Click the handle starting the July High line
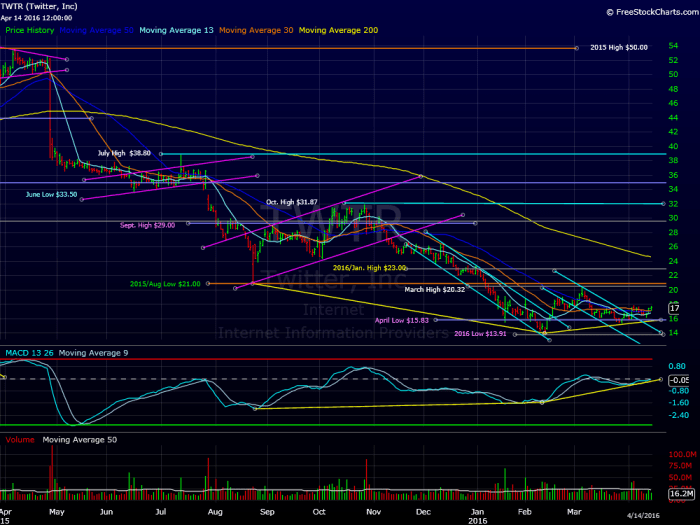700x525 pixels. point(161,154)
